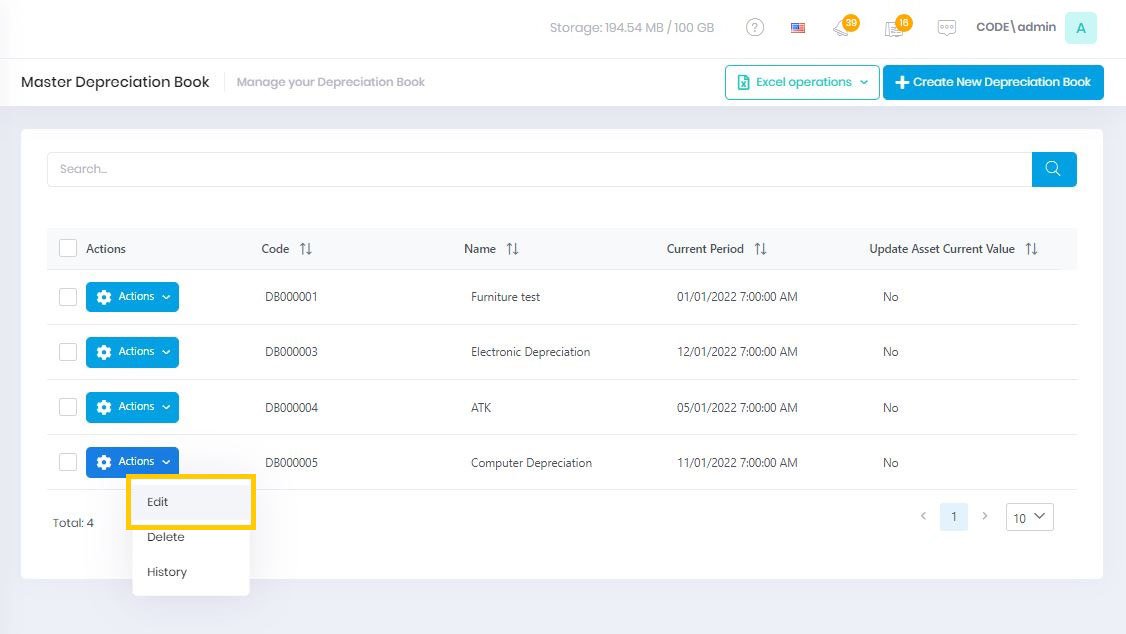Open the page size 10 dropdown
The height and width of the screenshot is (634, 1126).
coord(1029,517)
